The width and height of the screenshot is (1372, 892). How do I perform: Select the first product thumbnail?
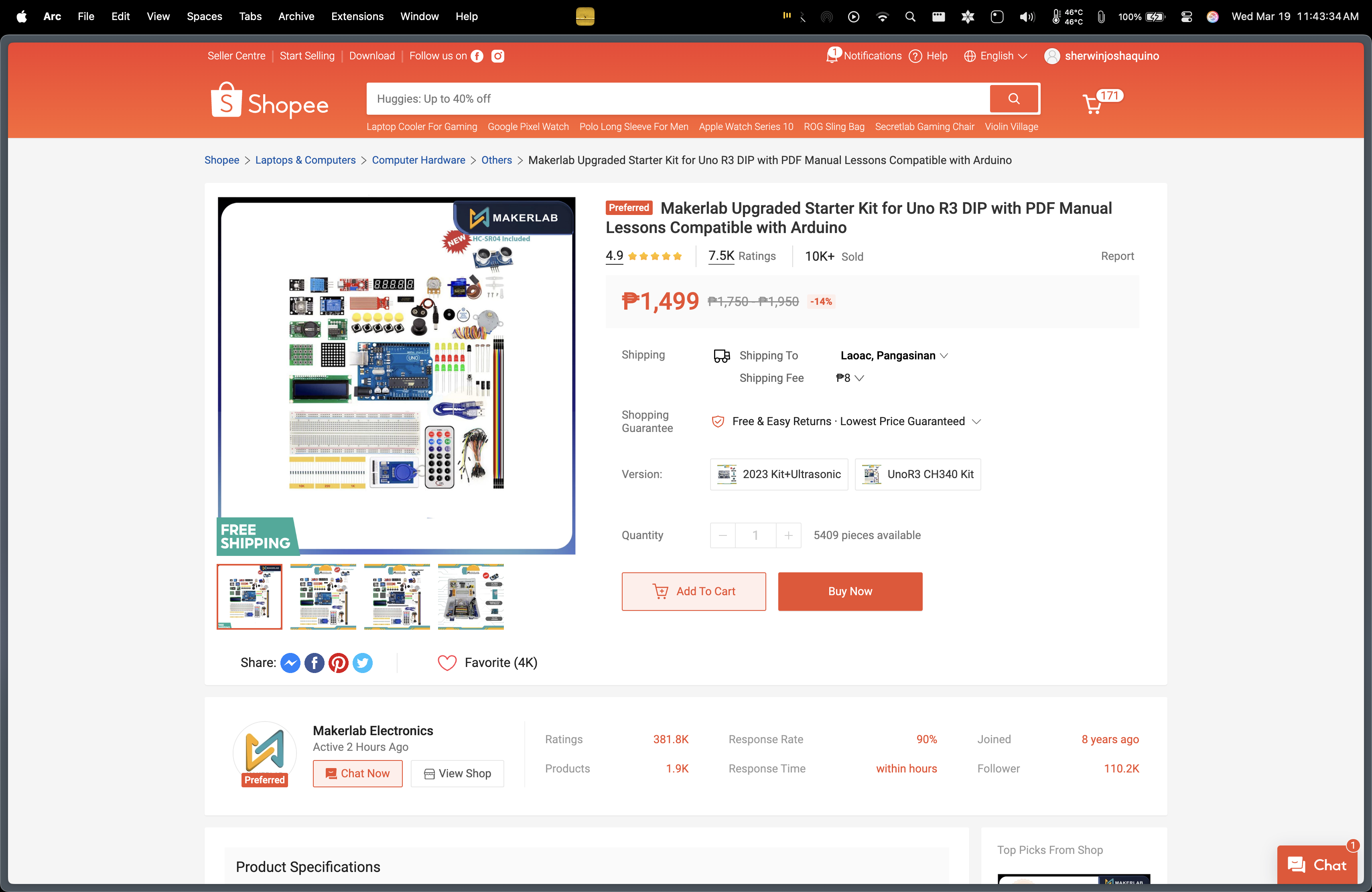tap(250, 596)
